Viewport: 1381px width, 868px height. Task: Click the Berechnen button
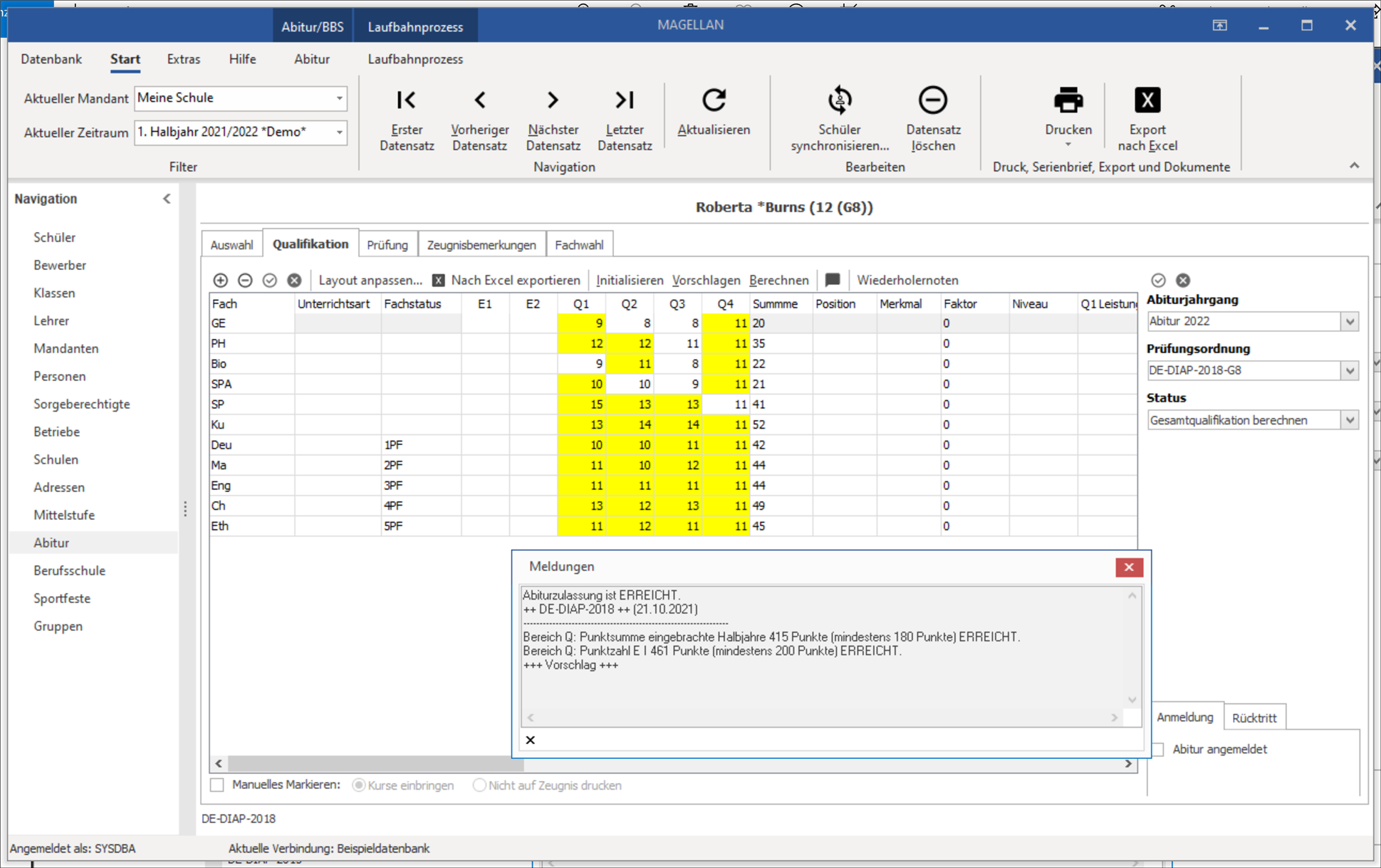pyautogui.click(x=779, y=281)
